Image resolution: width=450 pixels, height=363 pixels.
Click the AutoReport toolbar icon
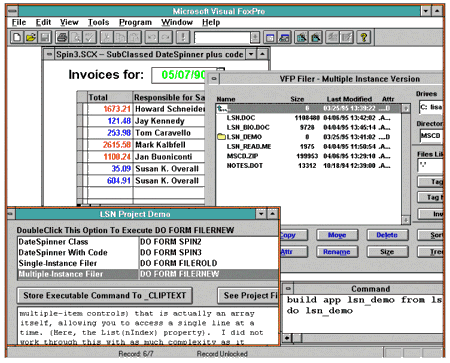pyautogui.click(x=346, y=37)
